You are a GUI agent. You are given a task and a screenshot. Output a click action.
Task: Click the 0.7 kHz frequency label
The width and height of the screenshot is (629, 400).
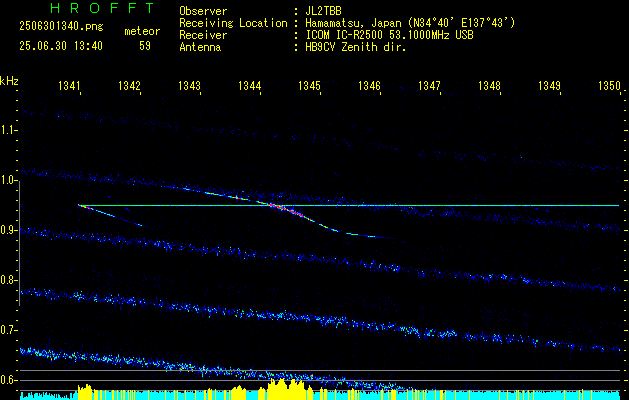[x=8, y=330]
